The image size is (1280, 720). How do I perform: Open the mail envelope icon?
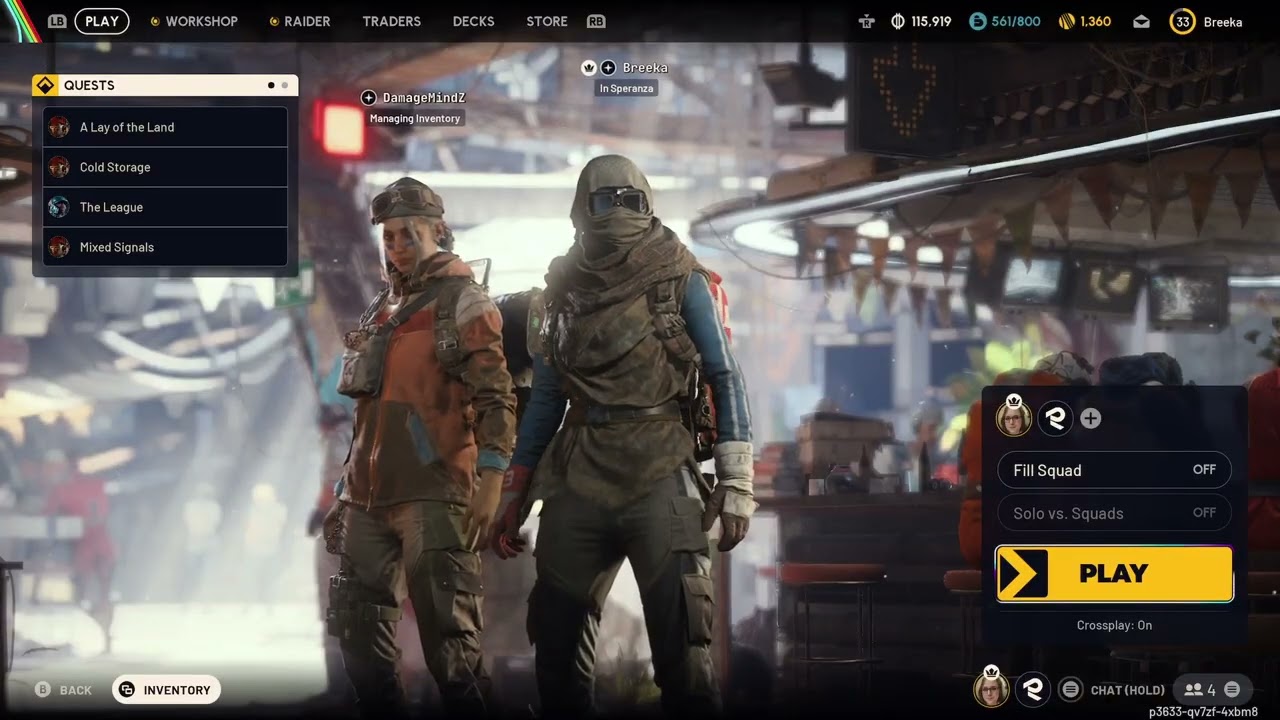[x=1141, y=21]
